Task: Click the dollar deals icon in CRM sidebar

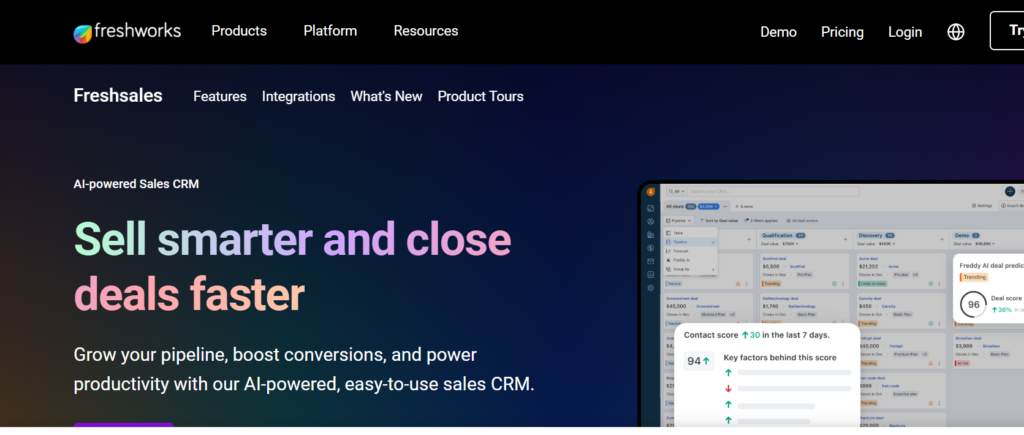Action: click(x=650, y=248)
